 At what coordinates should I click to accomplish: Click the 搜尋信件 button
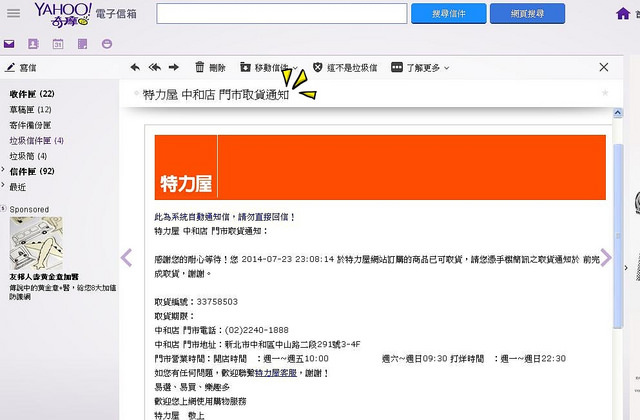[449, 14]
